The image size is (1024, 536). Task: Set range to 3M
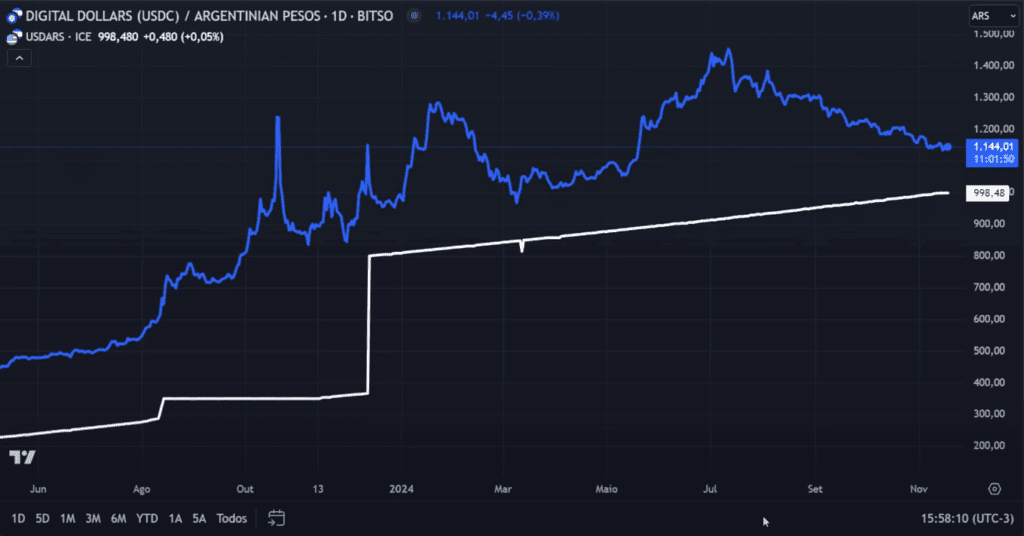[x=93, y=518]
